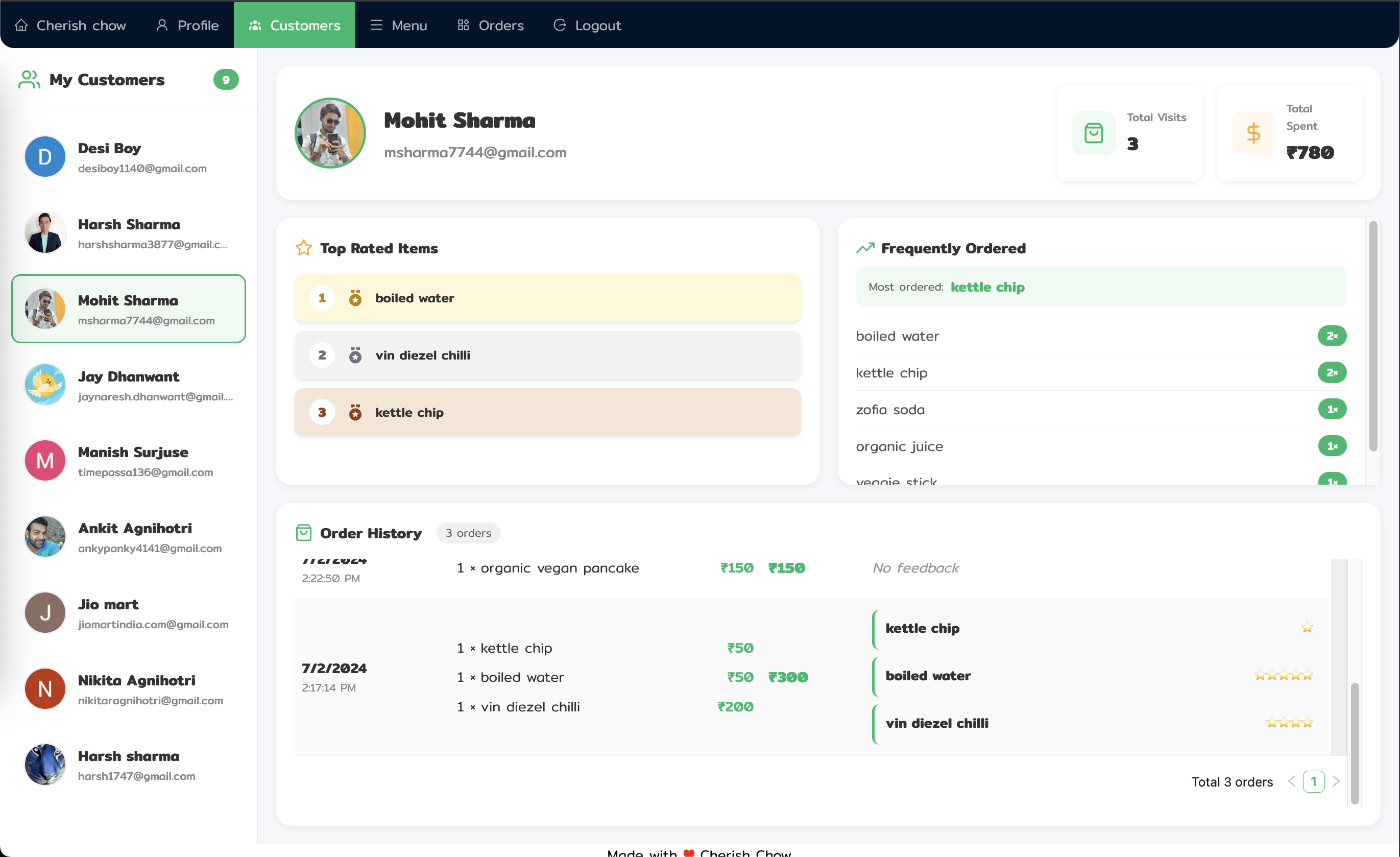1400x857 pixels.
Task: Open the Menu tab in the navigation bar
Action: pyautogui.click(x=398, y=25)
